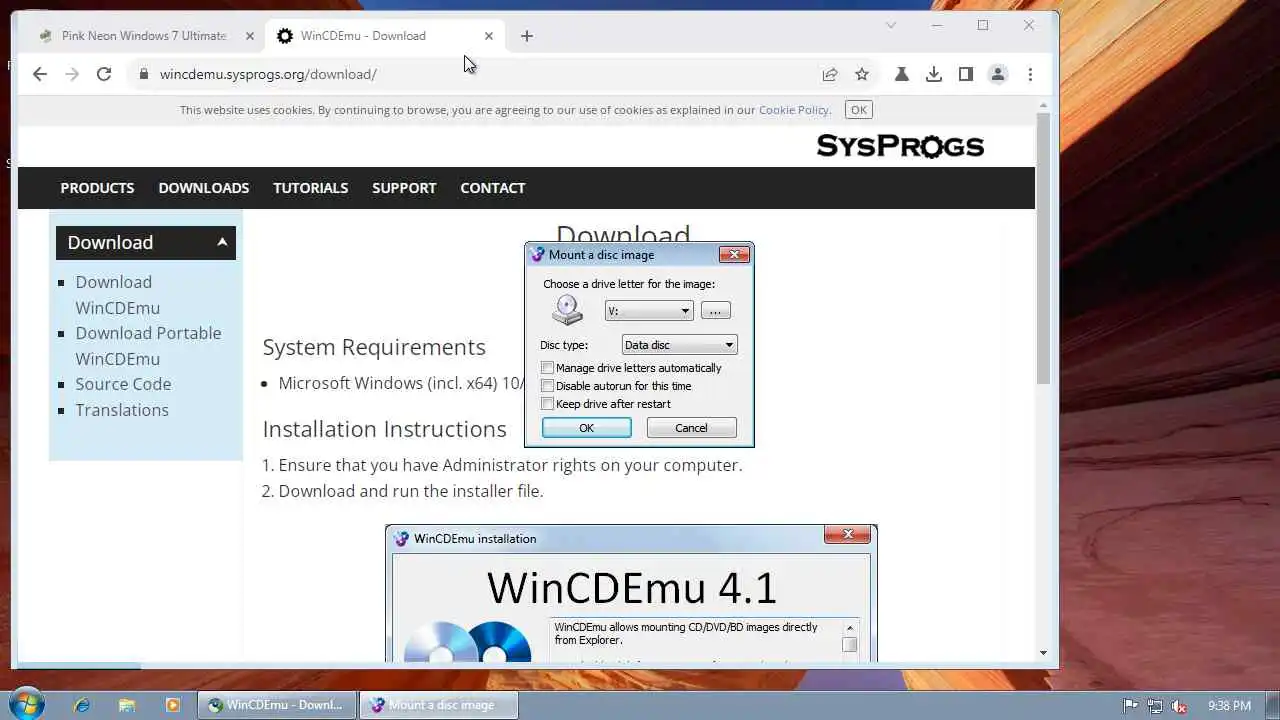Open the Action Center flag tray icon

point(1131,706)
